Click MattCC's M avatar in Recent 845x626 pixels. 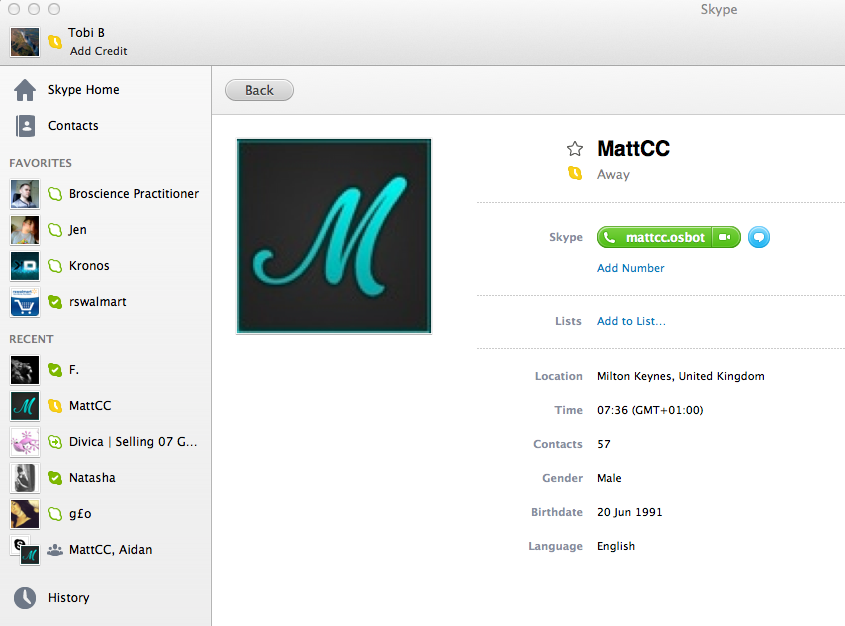click(25, 406)
